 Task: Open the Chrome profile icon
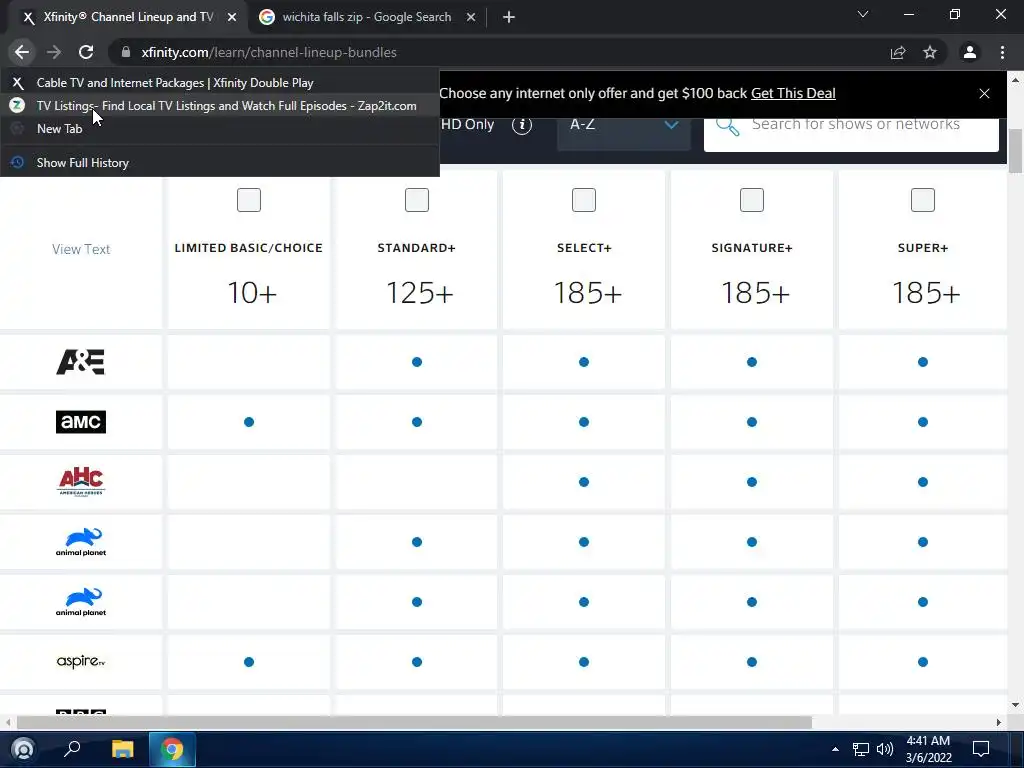(970, 52)
